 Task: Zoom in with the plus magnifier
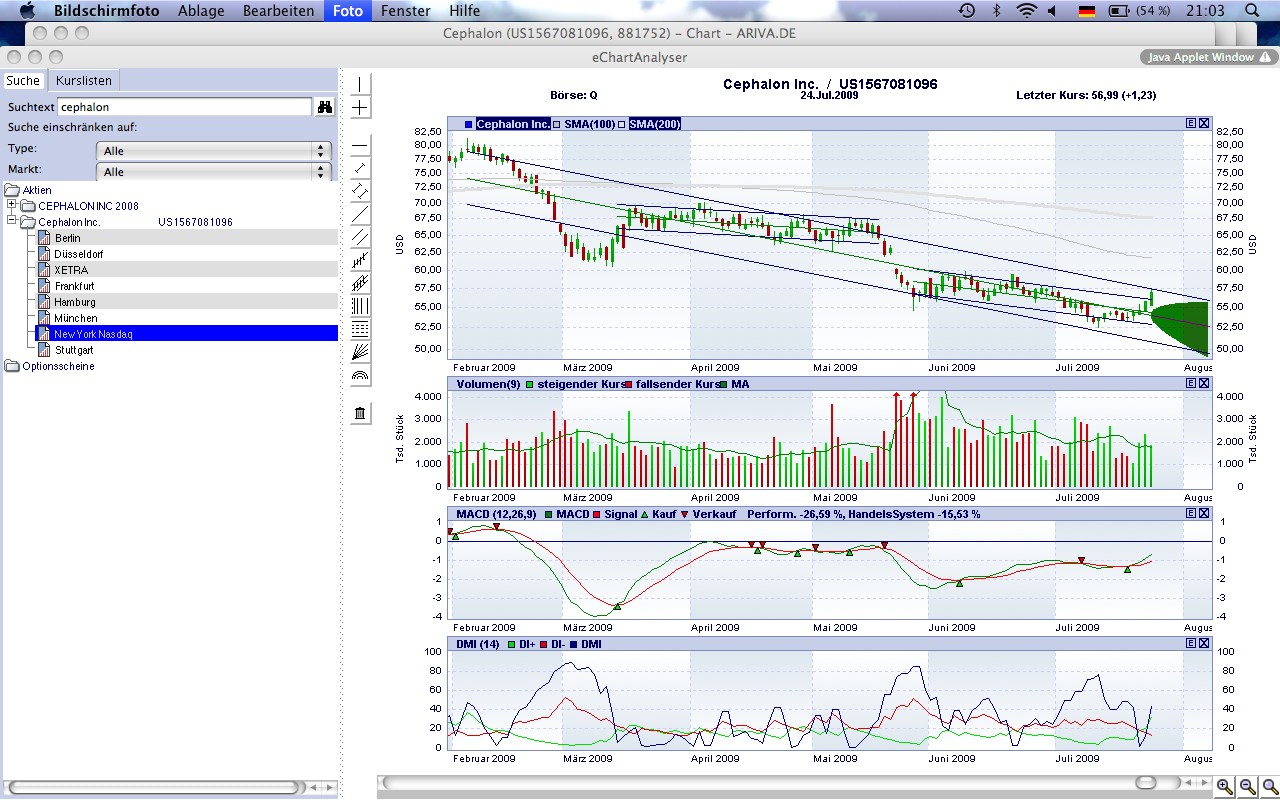(1225, 787)
